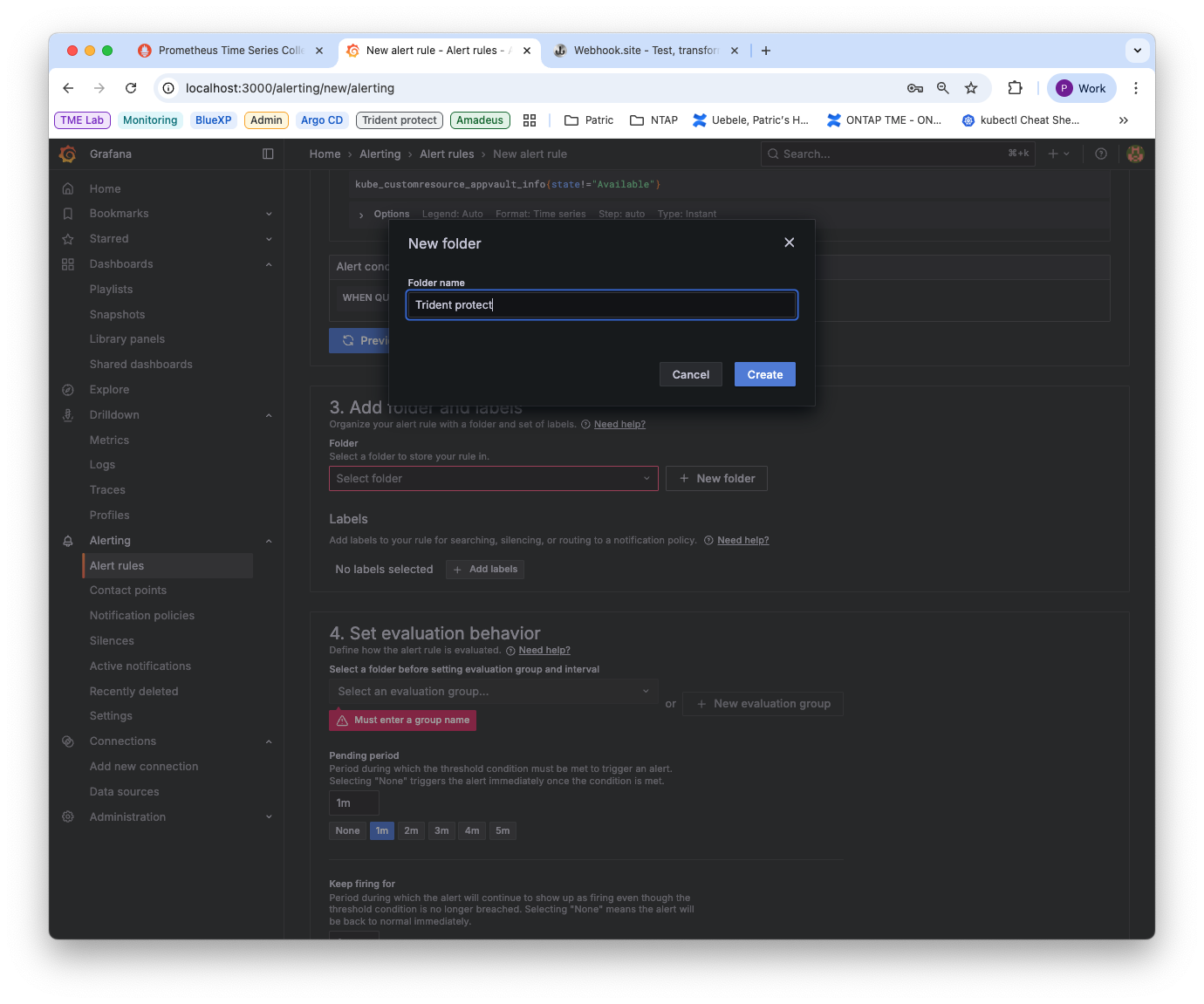1204x1004 pixels.
Task: Dock the Grafana sidebar menu icon
Action: (268, 154)
